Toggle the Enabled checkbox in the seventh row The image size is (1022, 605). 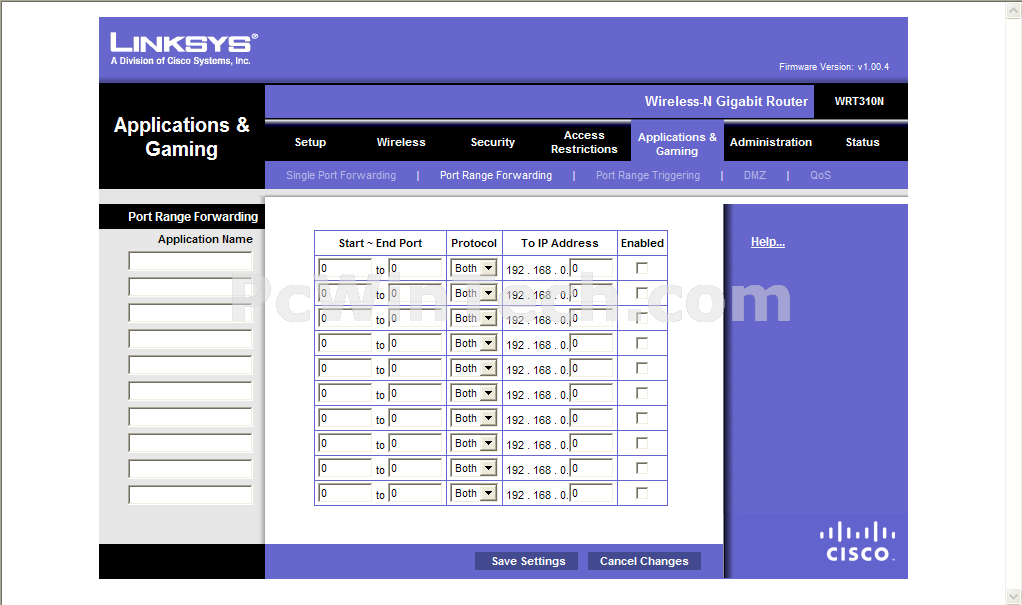[642, 418]
